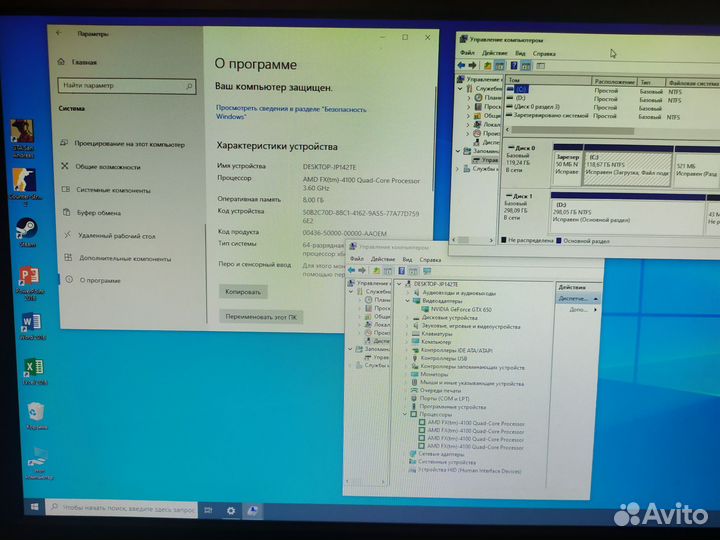Click the Up-level icon in Device Manager toolbar
The height and width of the screenshot is (540, 720).
(x=376, y=270)
